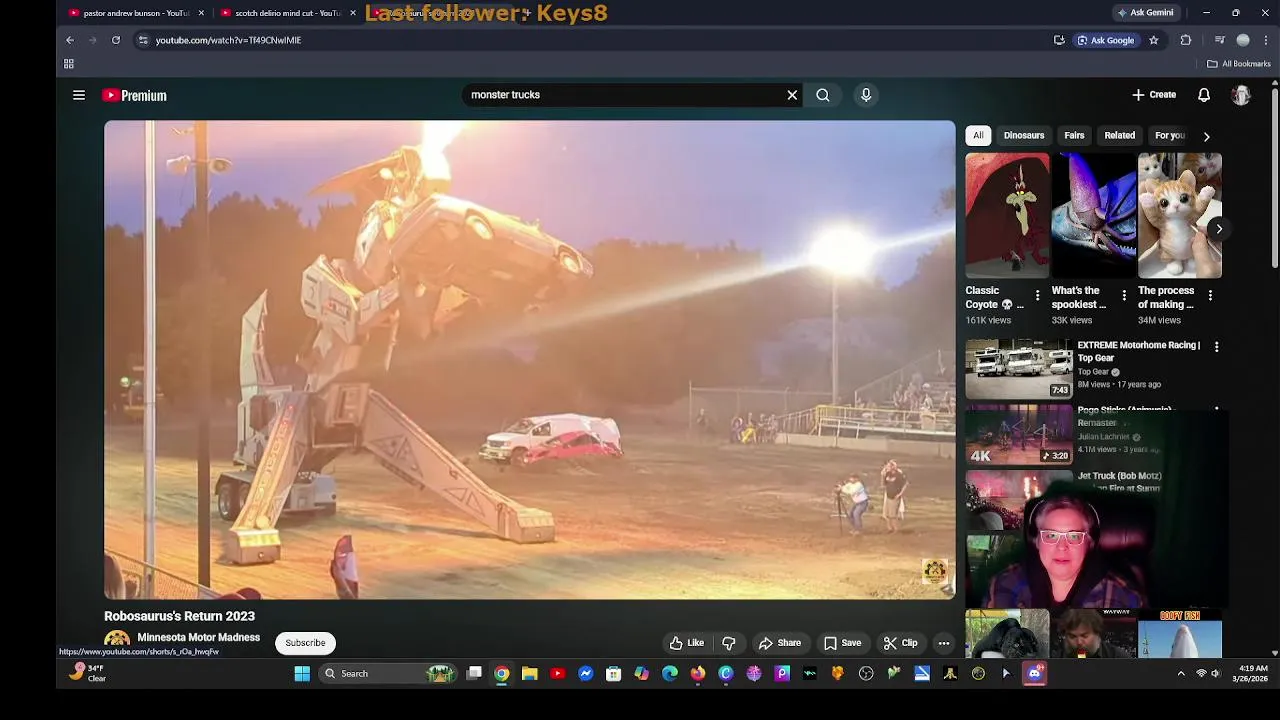Screen dimensions: 1280x720
Task: Like the Robosaurus's Return video
Action: 687,643
